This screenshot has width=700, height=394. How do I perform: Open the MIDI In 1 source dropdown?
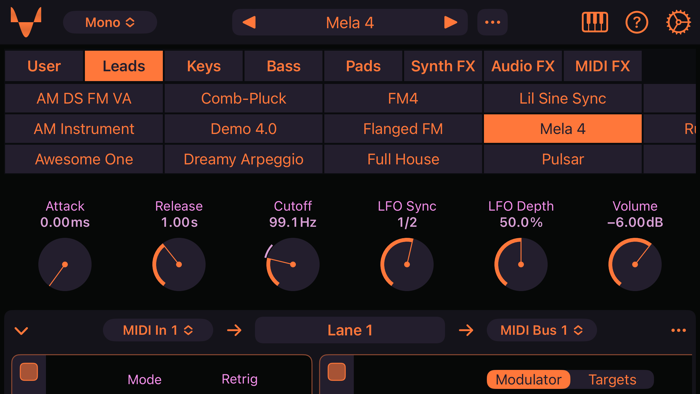coord(158,330)
